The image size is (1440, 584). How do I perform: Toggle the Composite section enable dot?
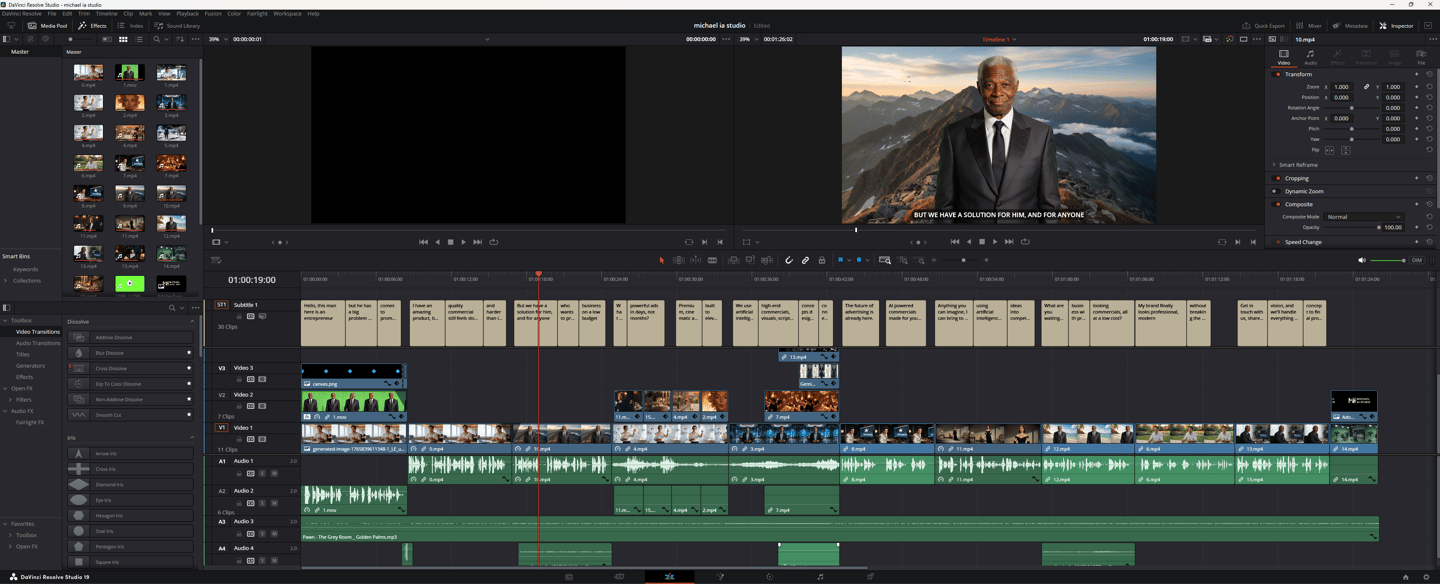[x=1277, y=204]
